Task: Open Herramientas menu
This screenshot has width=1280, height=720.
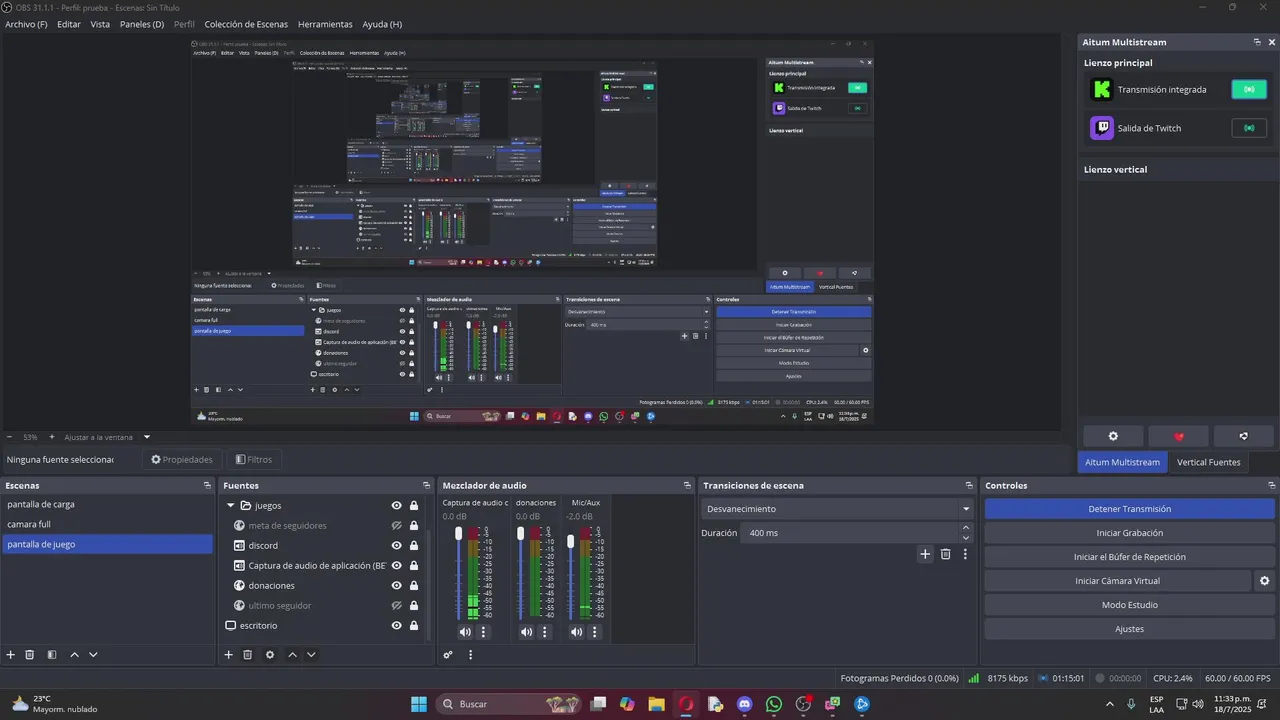Action: click(x=325, y=24)
